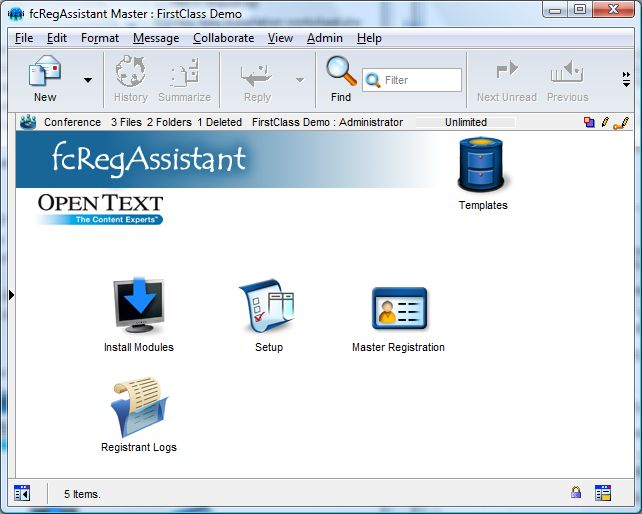Click the Next Unread button
Screen dimensions: 642x514
[x=506, y=80]
